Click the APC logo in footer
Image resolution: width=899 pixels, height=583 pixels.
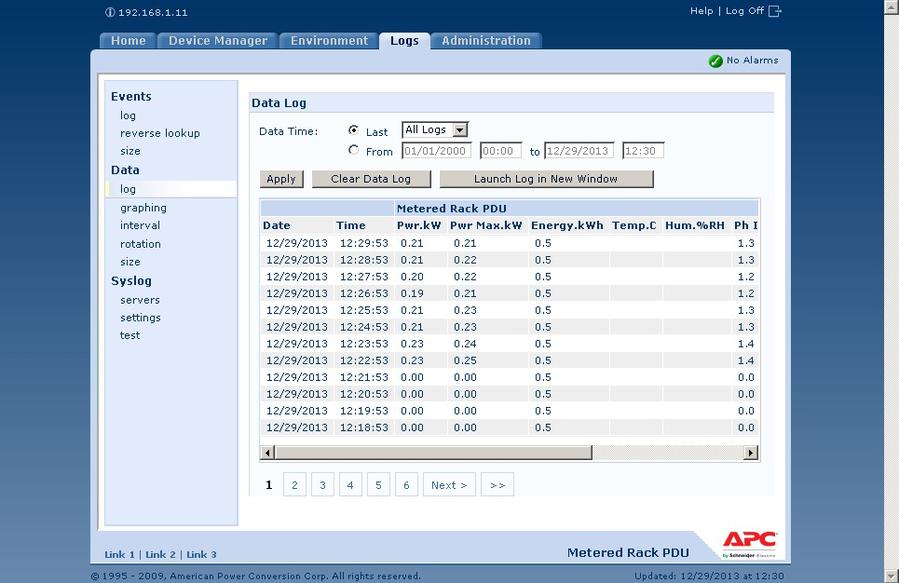coord(749,544)
